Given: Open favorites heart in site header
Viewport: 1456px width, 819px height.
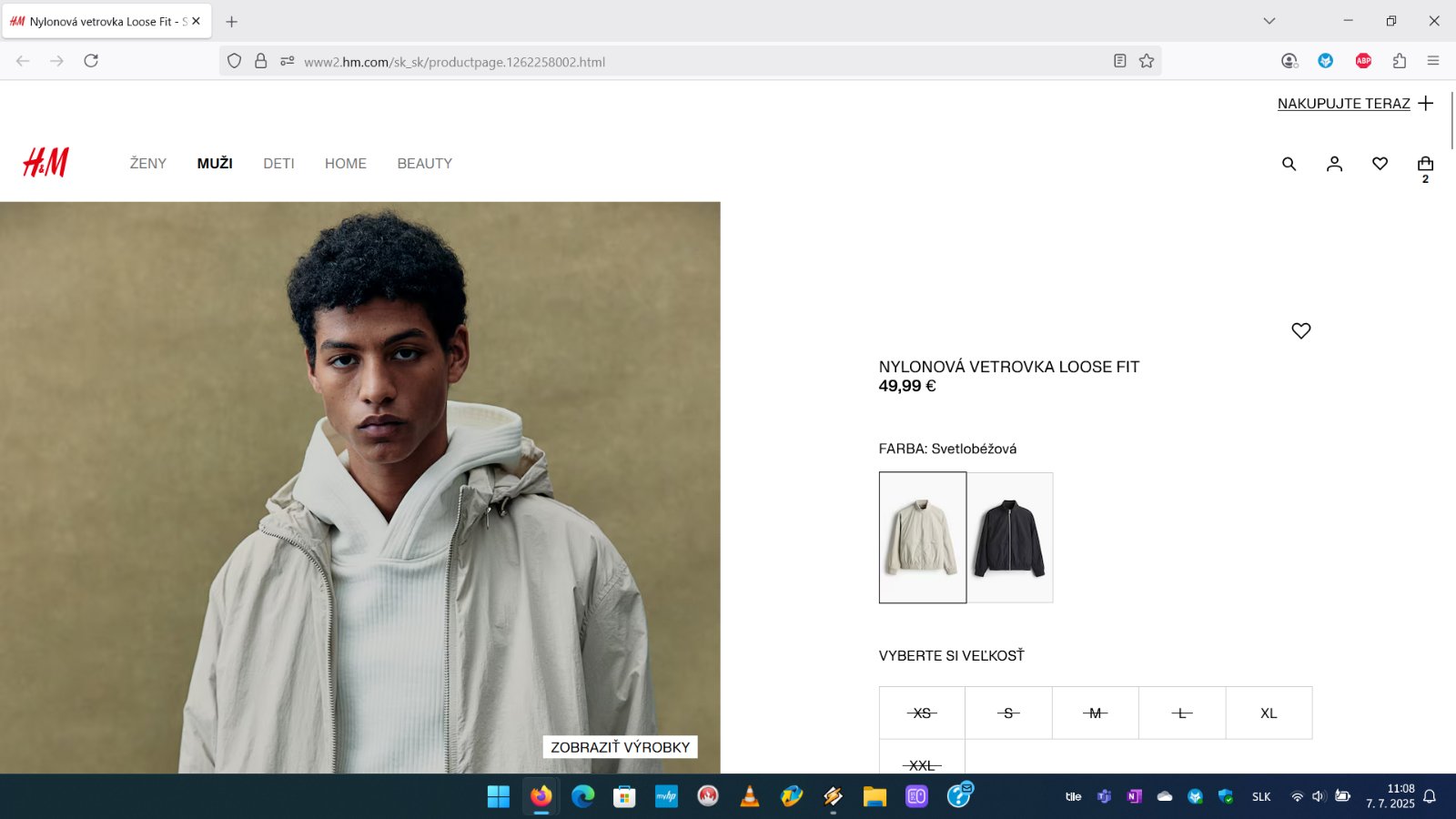Looking at the screenshot, I should click(1380, 164).
